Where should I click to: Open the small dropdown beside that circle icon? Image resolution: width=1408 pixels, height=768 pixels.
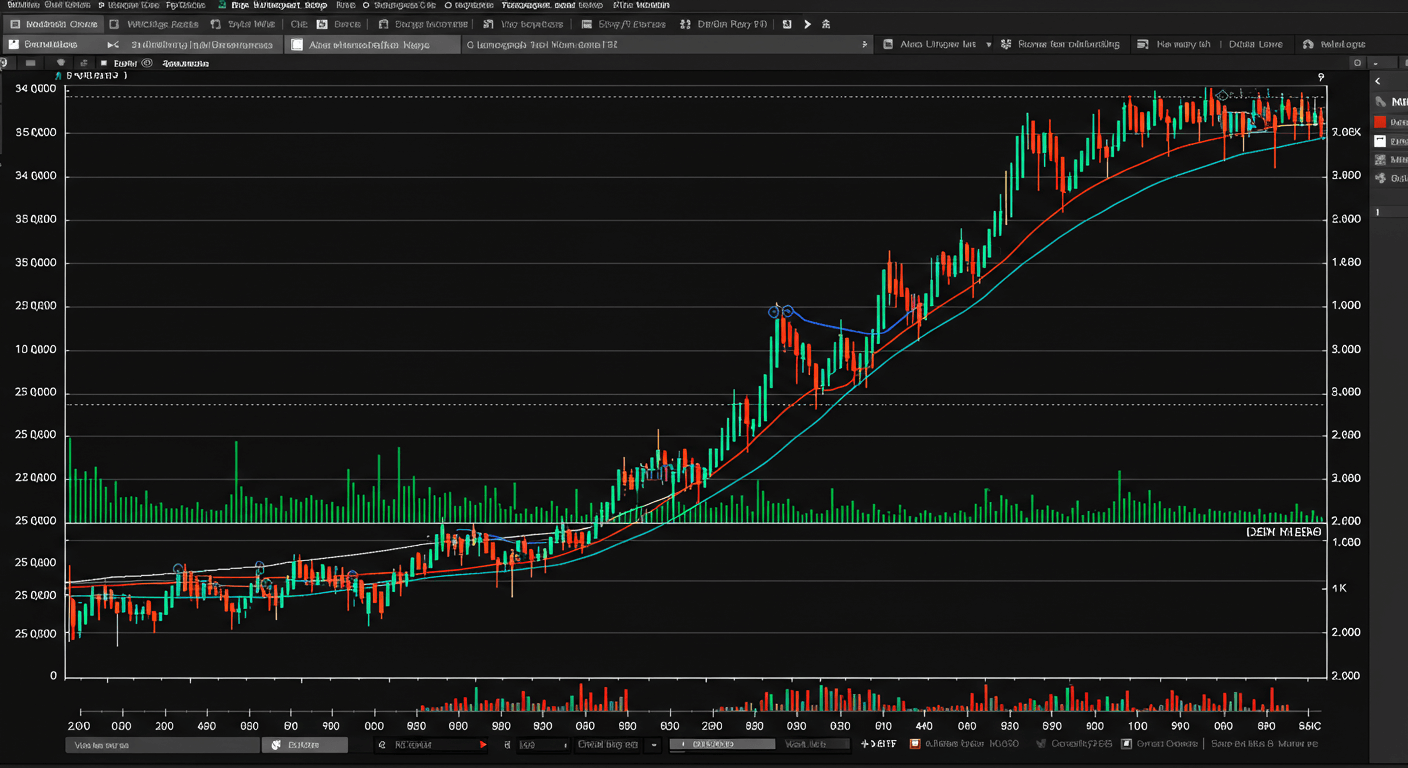coord(1375,63)
